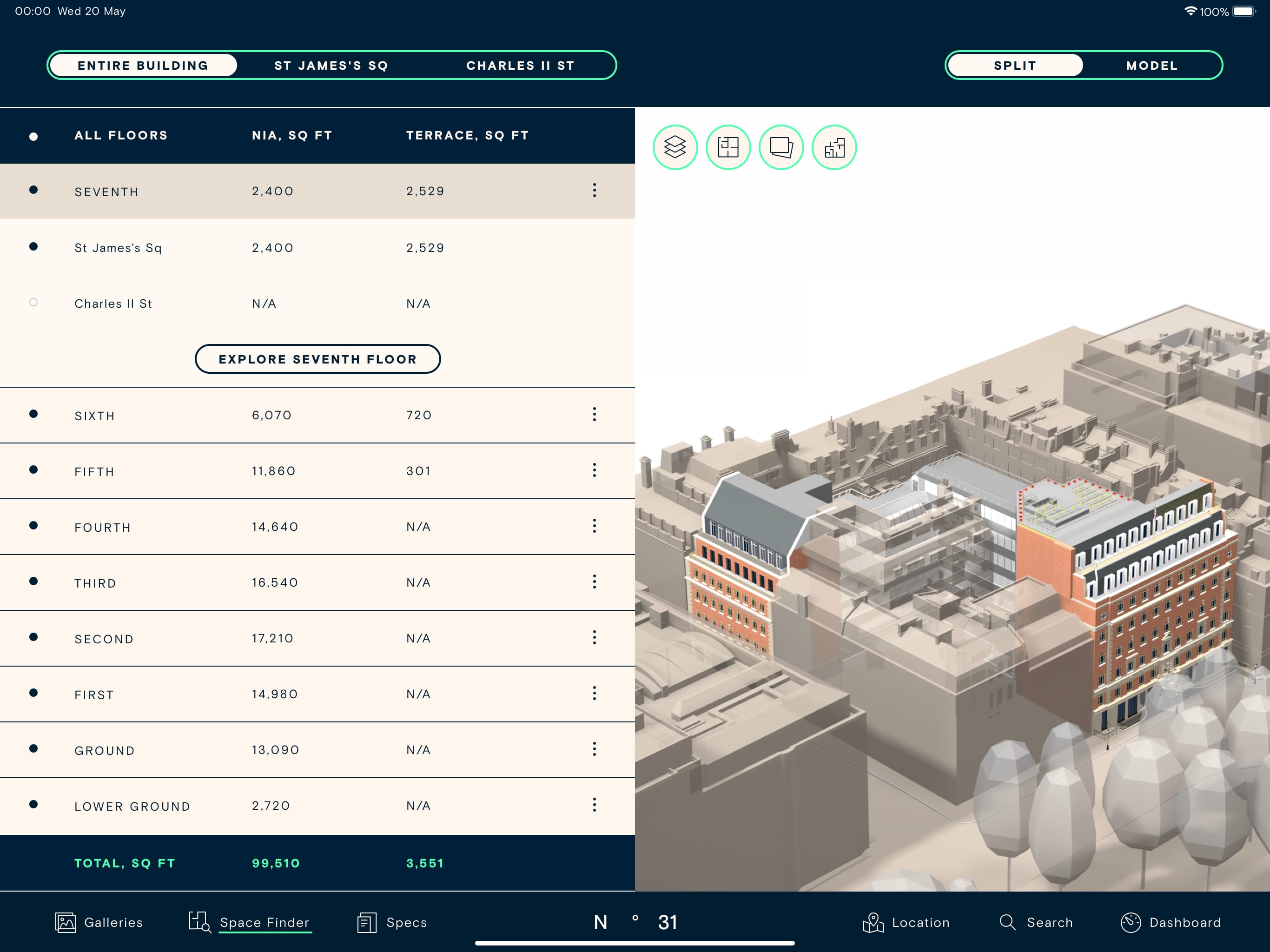Click the 11,860 NIA value
The width and height of the screenshot is (1270, 952).
273,470
